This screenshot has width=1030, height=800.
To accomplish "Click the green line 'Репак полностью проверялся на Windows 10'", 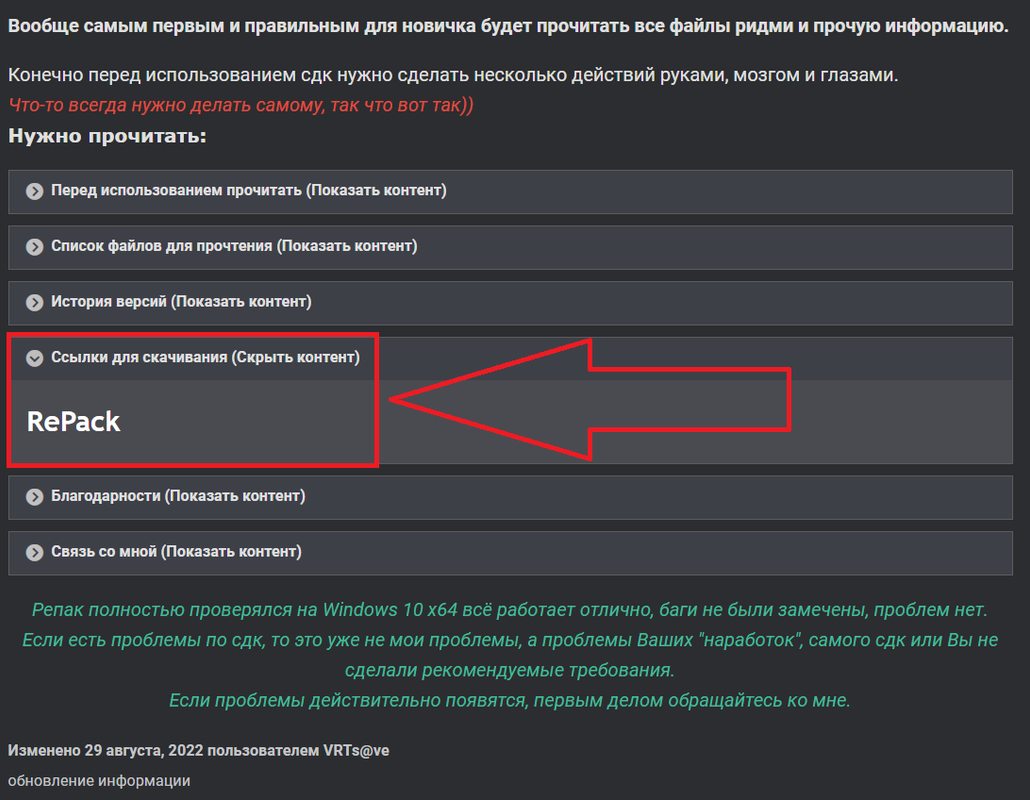I will [x=510, y=610].
